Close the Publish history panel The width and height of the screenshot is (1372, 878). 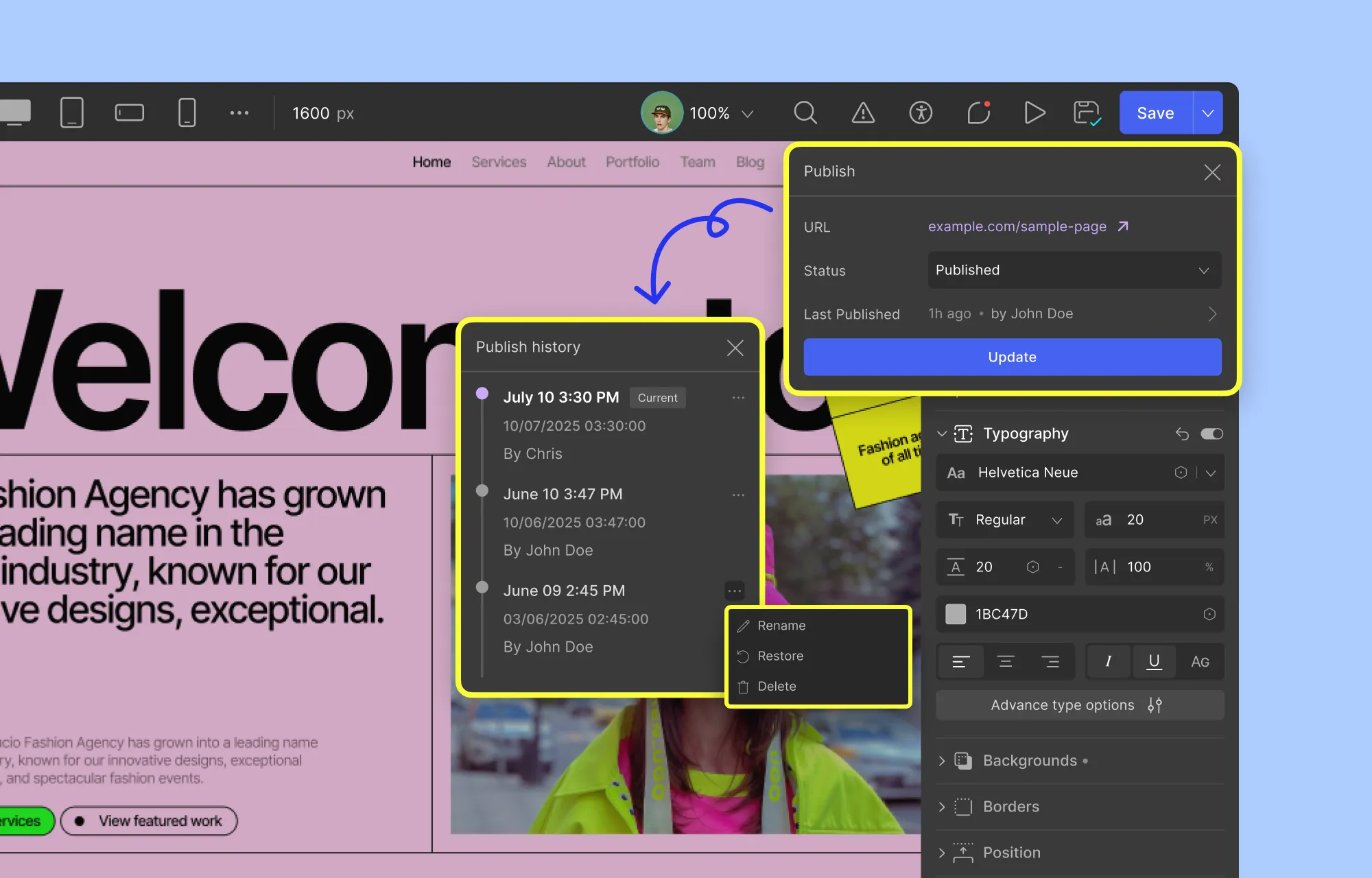click(735, 348)
